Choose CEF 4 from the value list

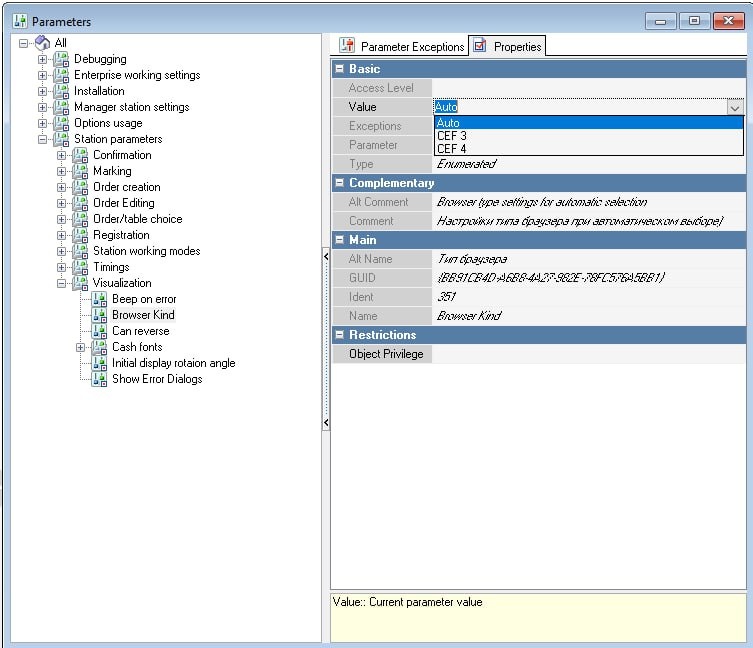tap(452, 149)
